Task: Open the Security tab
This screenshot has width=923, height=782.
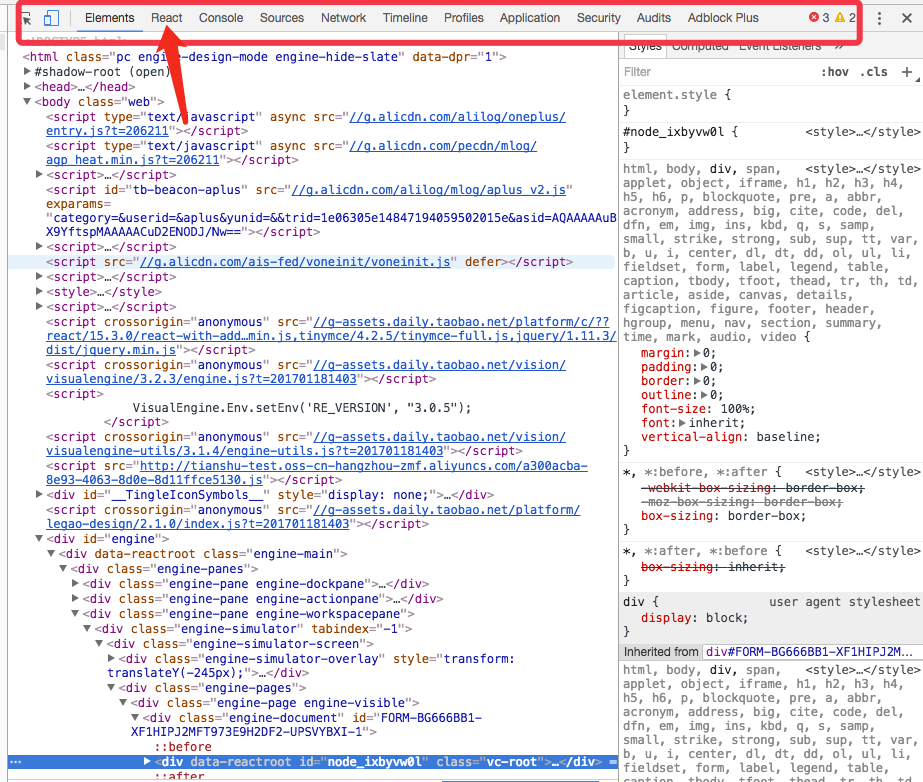Action: pyautogui.click(x=599, y=18)
